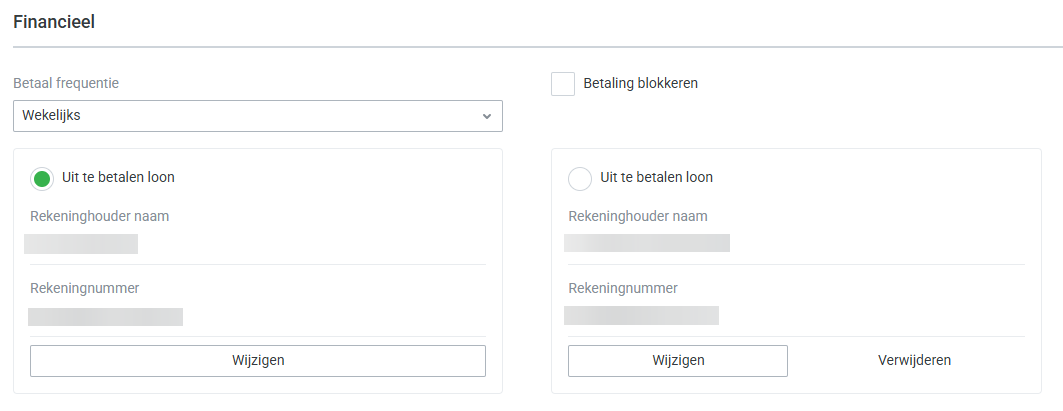Click the blurred account holder name in the right card
This screenshot has height=411, width=1063.
647,243
